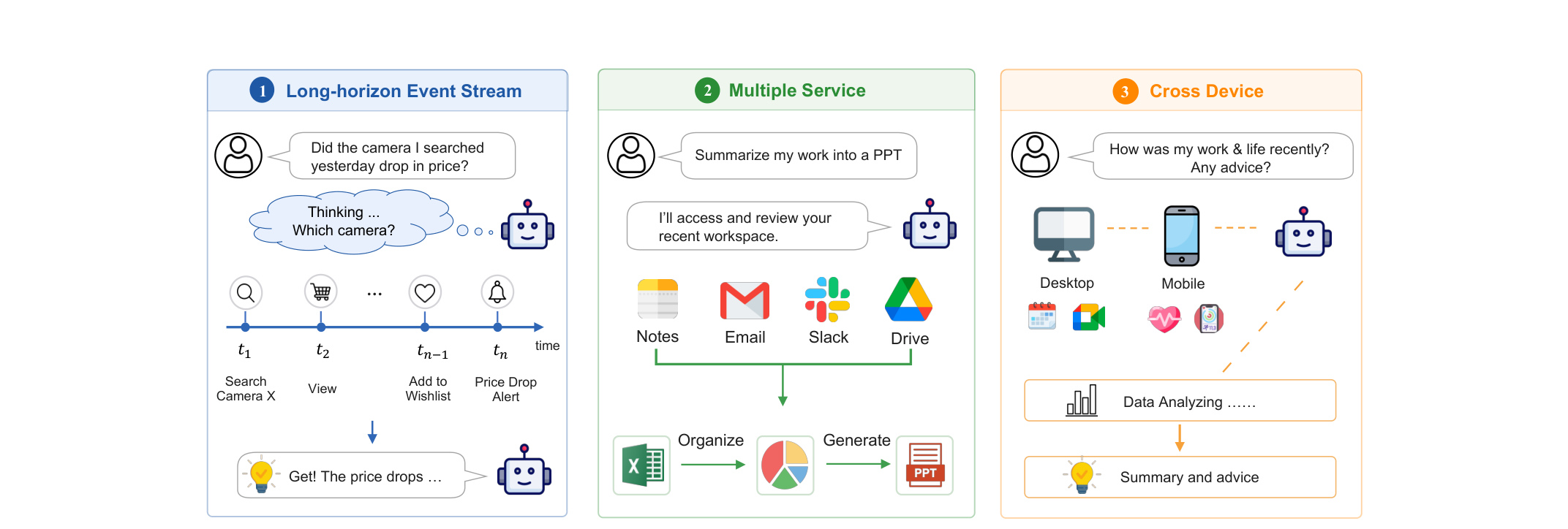Click the bell Price Drop Alert icon
The width and height of the screenshot is (1568, 529).
coord(497,293)
